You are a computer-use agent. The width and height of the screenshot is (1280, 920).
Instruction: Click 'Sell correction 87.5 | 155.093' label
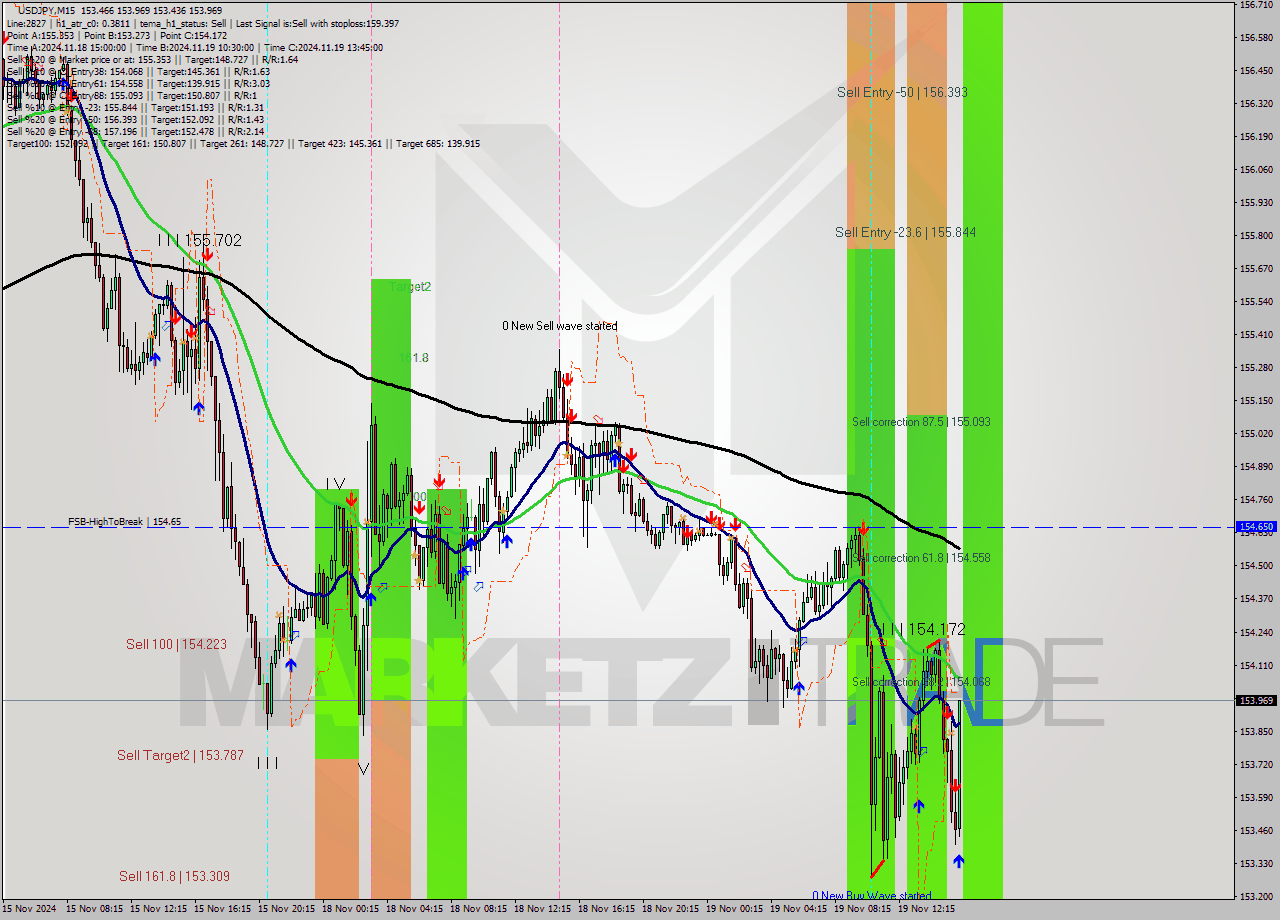(921, 422)
